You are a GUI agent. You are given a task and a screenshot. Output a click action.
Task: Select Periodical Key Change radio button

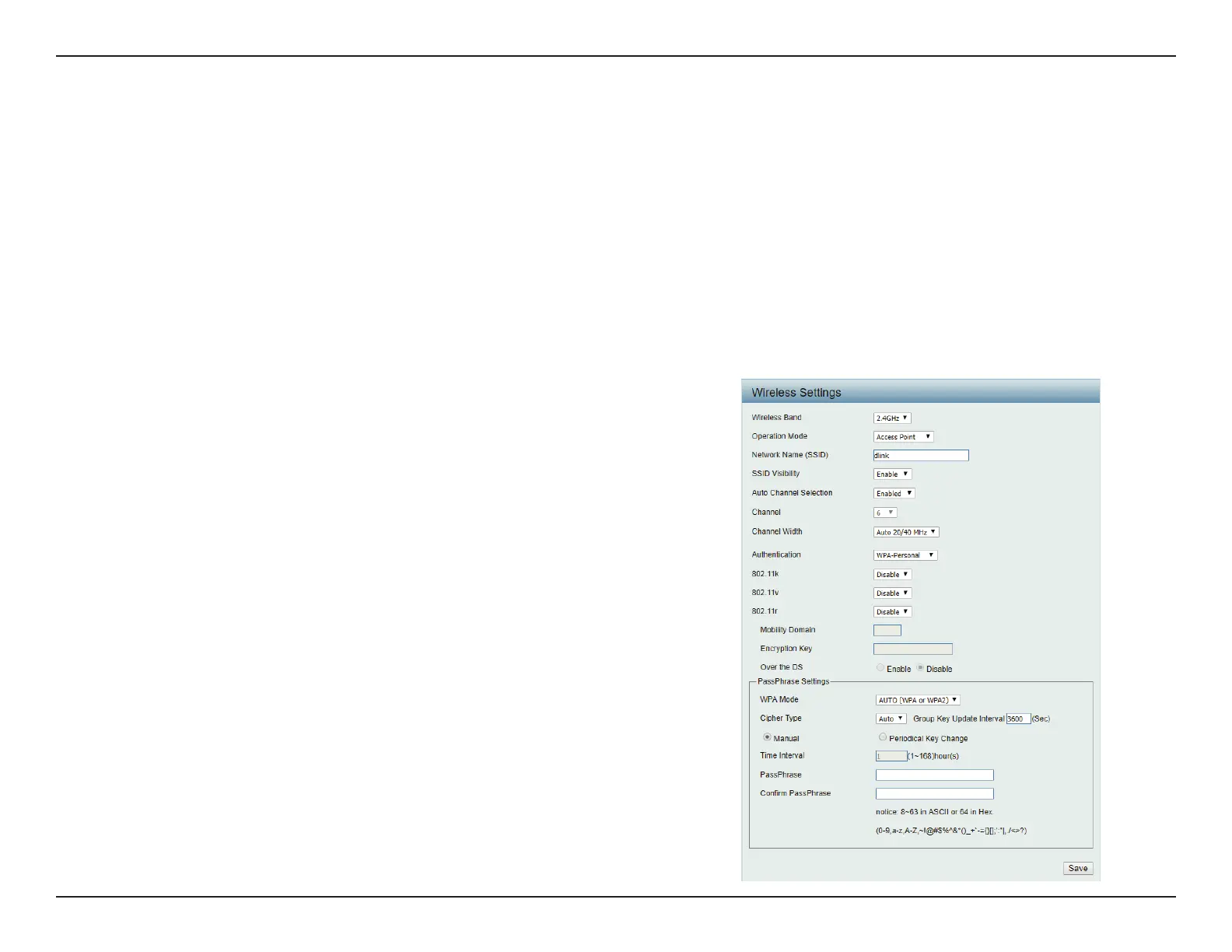pos(883,737)
